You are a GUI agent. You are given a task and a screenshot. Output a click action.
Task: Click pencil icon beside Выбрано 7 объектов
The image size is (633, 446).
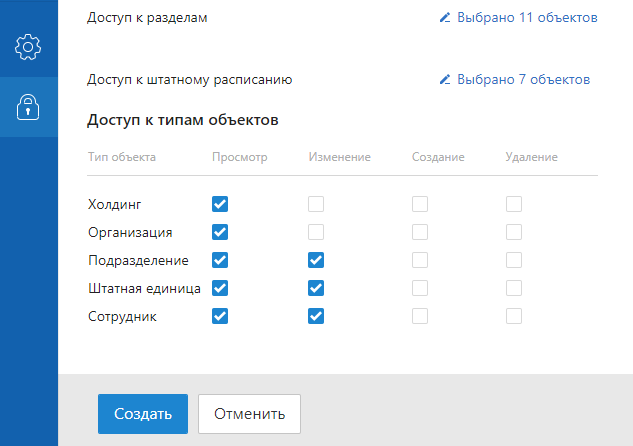445,79
